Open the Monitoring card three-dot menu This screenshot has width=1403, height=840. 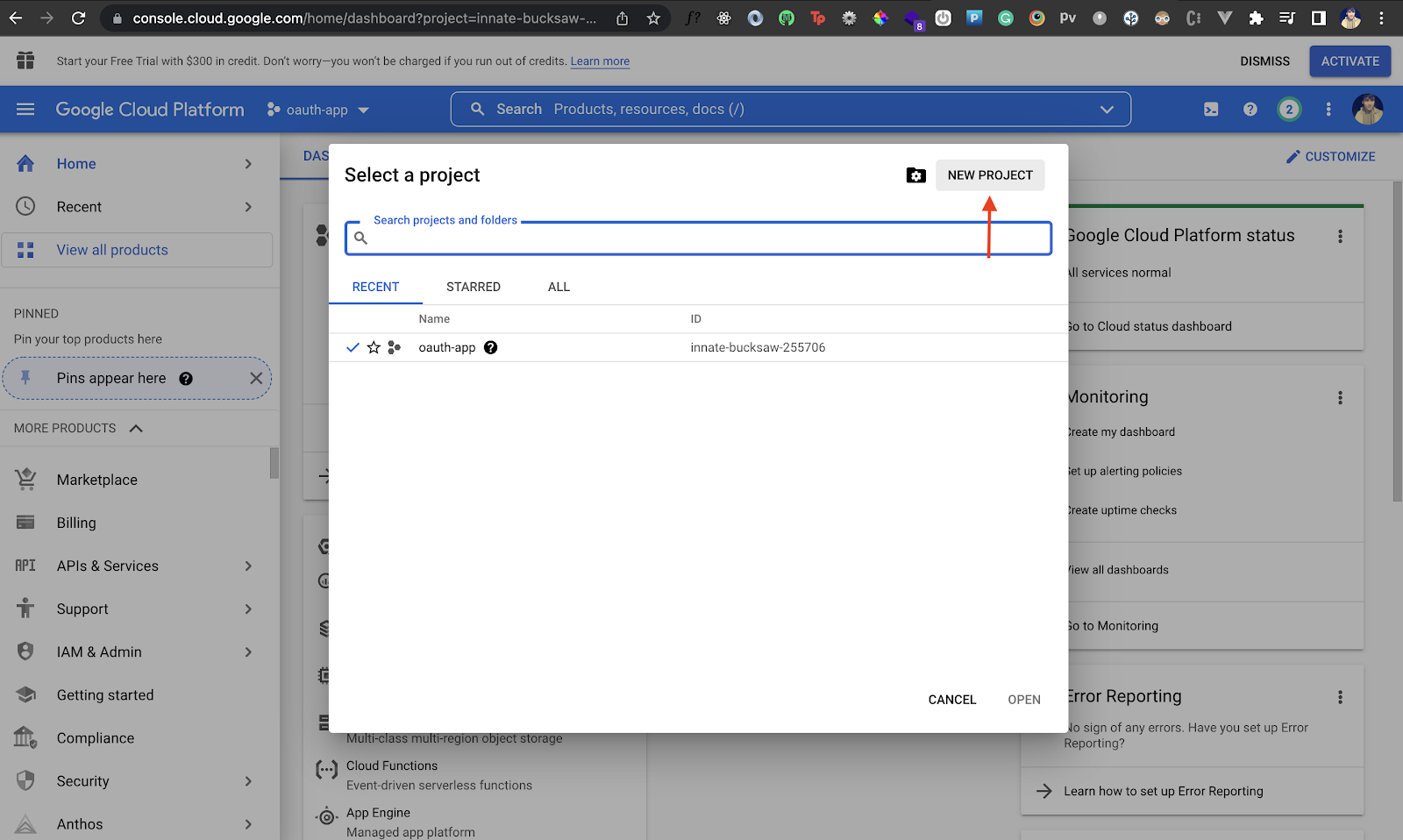click(1340, 397)
